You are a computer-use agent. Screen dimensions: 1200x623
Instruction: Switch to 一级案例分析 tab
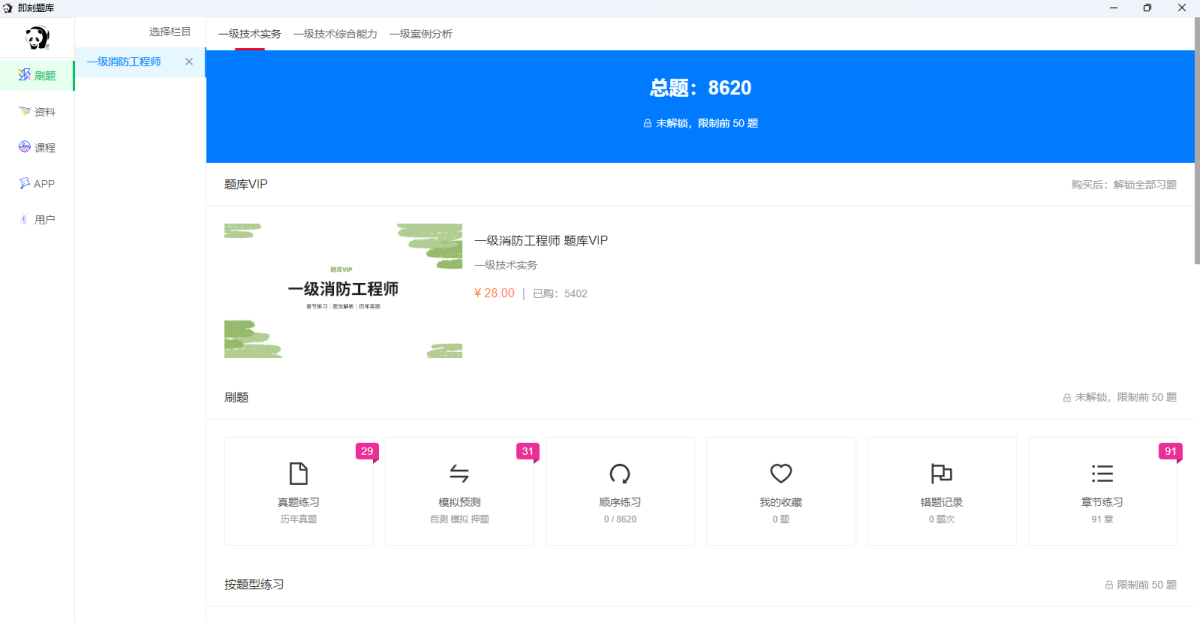[420, 33]
